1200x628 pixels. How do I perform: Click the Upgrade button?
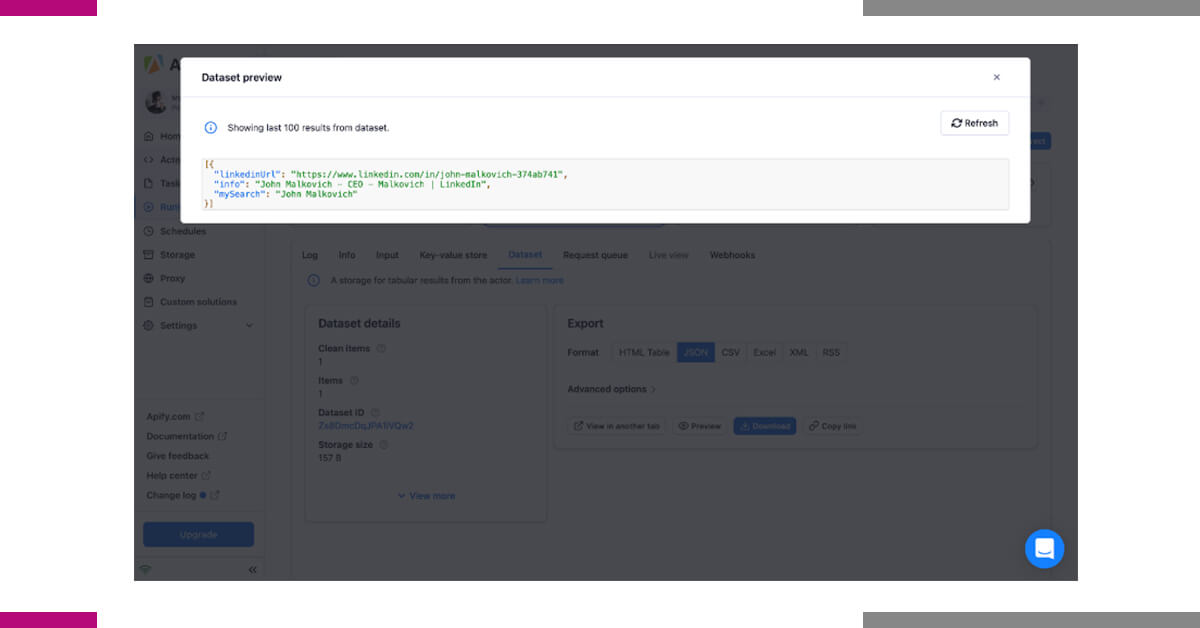point(198,534)
